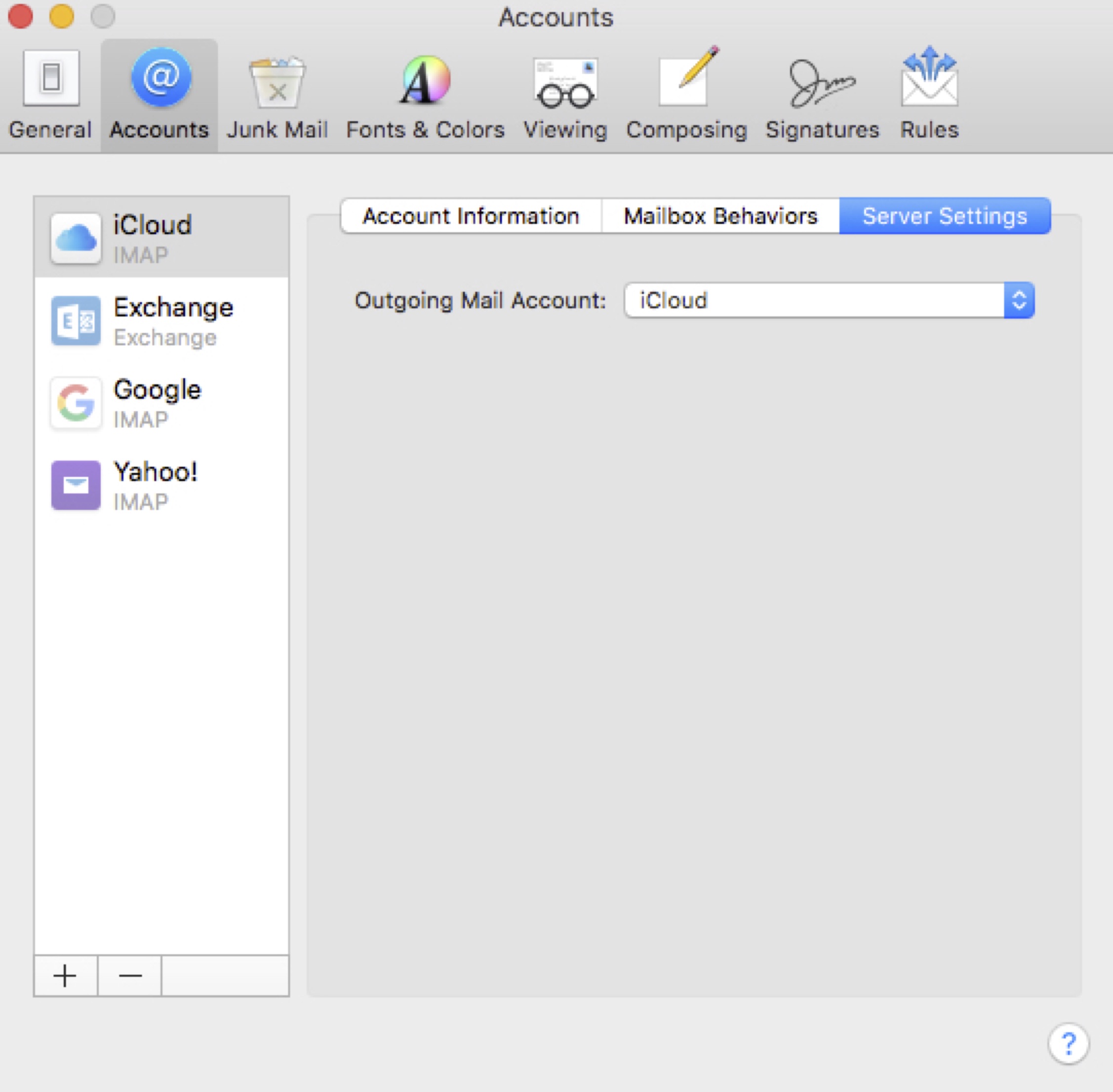Image resolution: width=1113 pixels, height=1092 pixels.
Task: Open help with the question mark button
Action: pyautogui.click(x=1068, y=1043)
